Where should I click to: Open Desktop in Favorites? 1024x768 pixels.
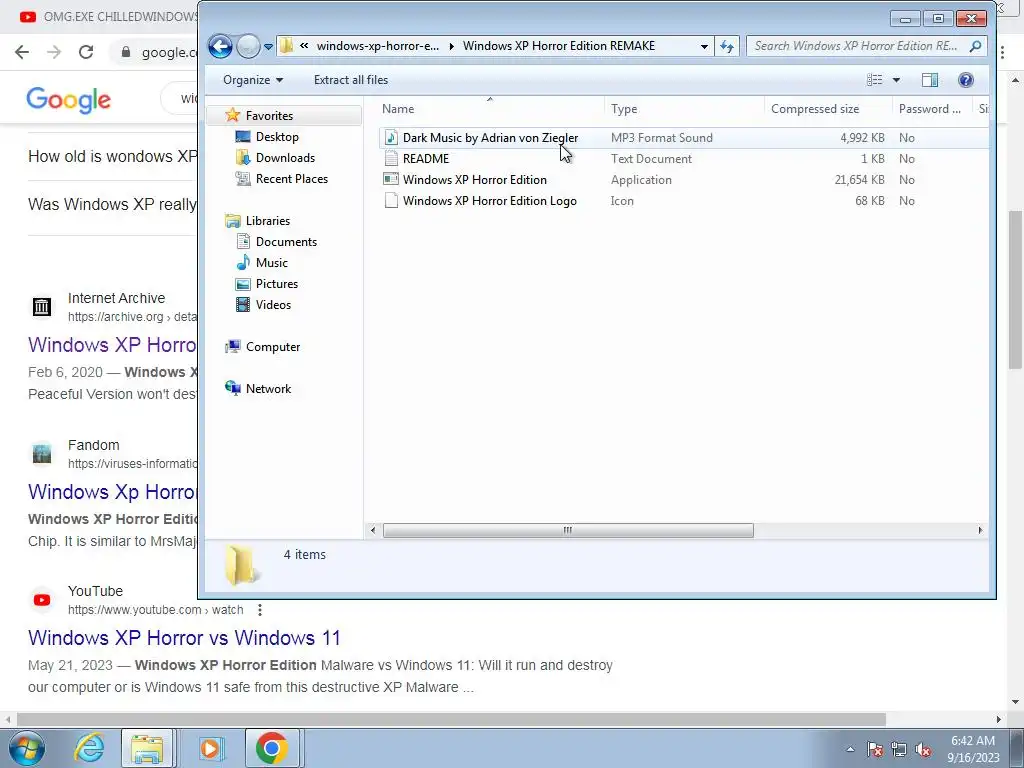pyautogui.click(x=277, y=136)
